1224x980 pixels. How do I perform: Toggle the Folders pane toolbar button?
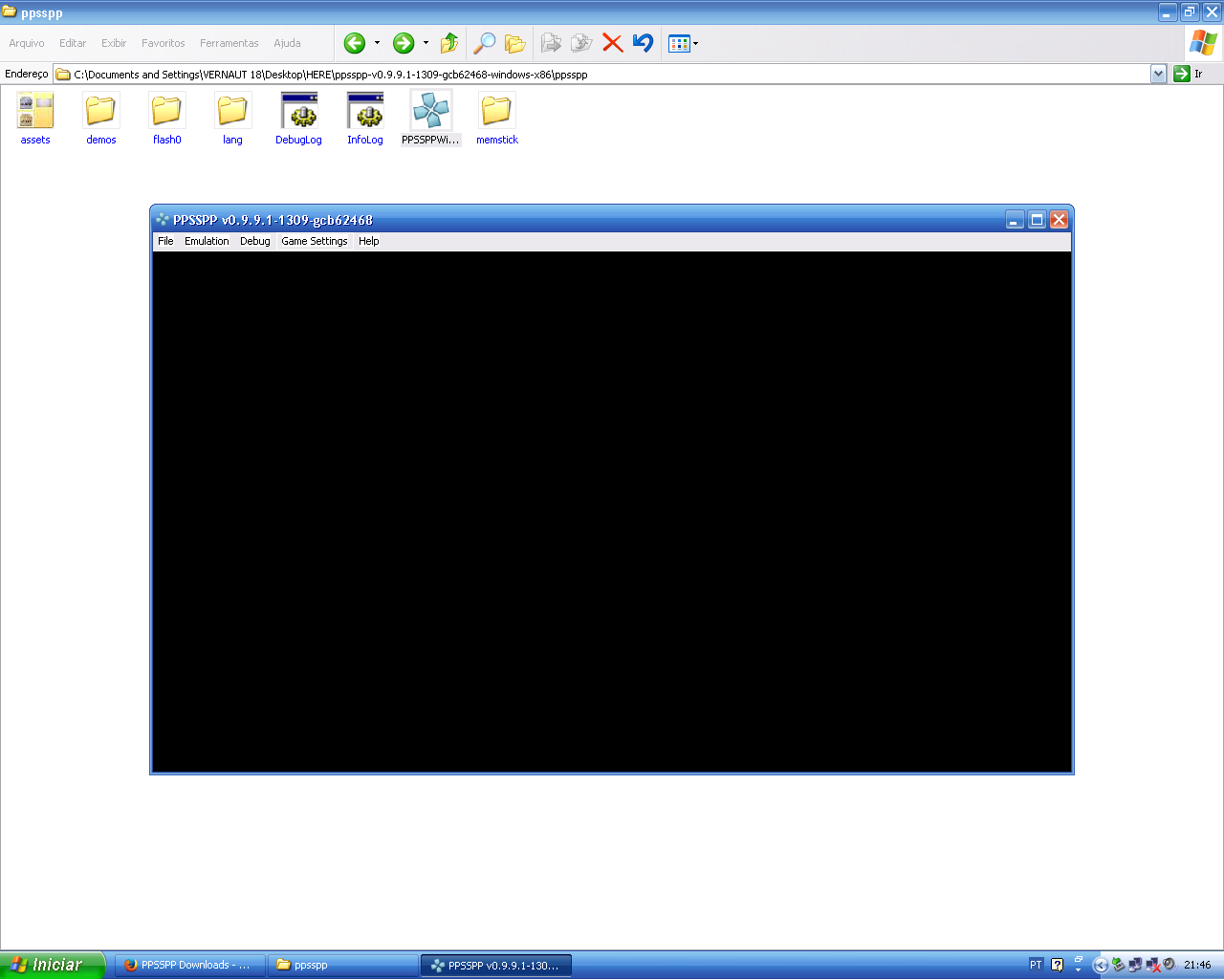coord(515,43)
